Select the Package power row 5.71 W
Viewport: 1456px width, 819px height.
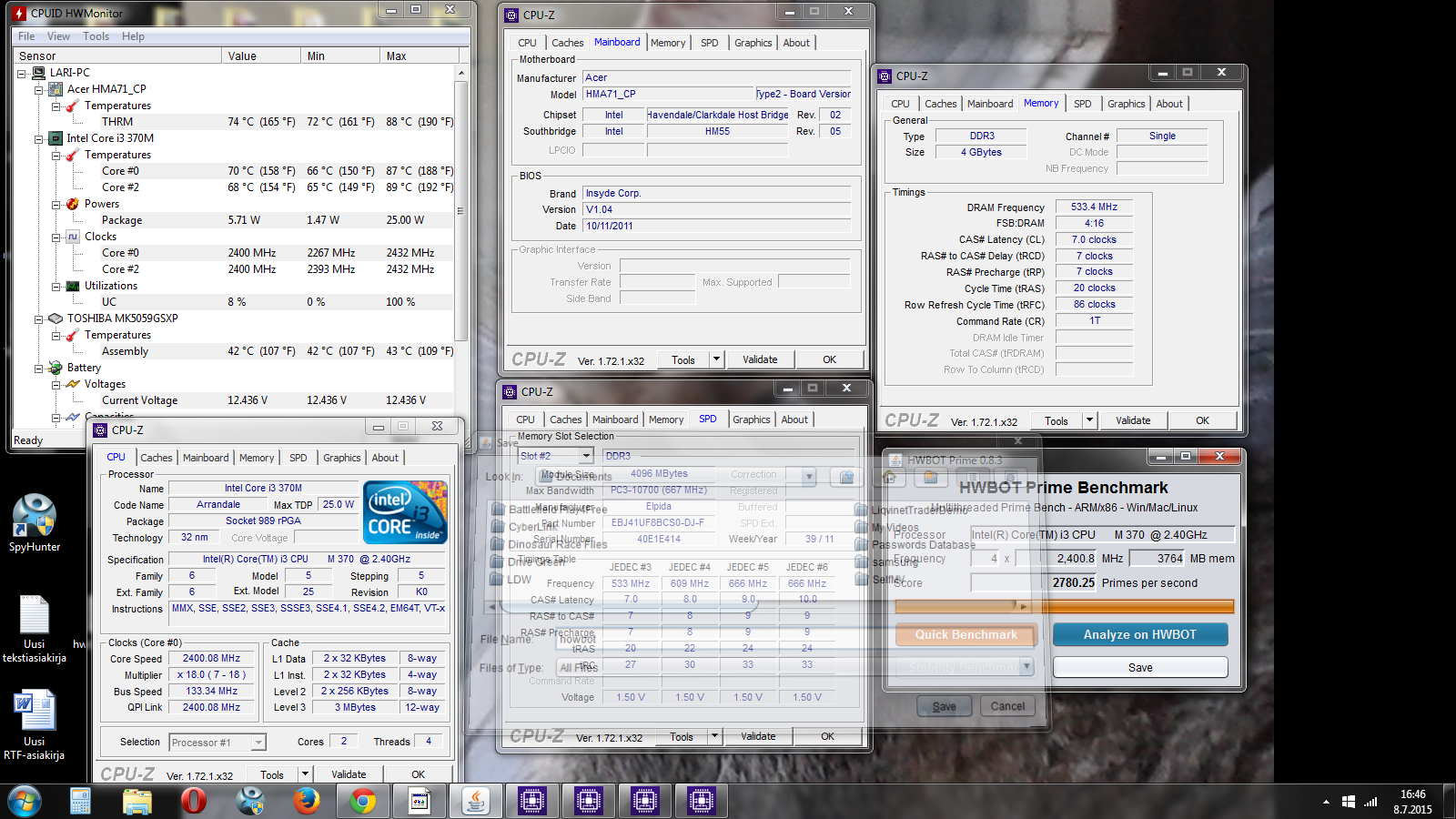tap(233, 220)
